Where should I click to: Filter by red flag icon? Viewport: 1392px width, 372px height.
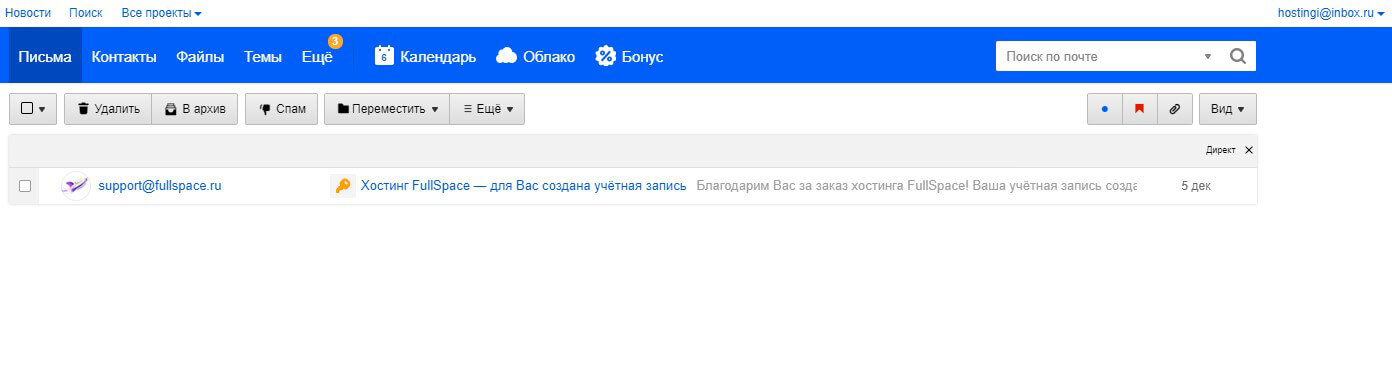tap(1139, 109)
